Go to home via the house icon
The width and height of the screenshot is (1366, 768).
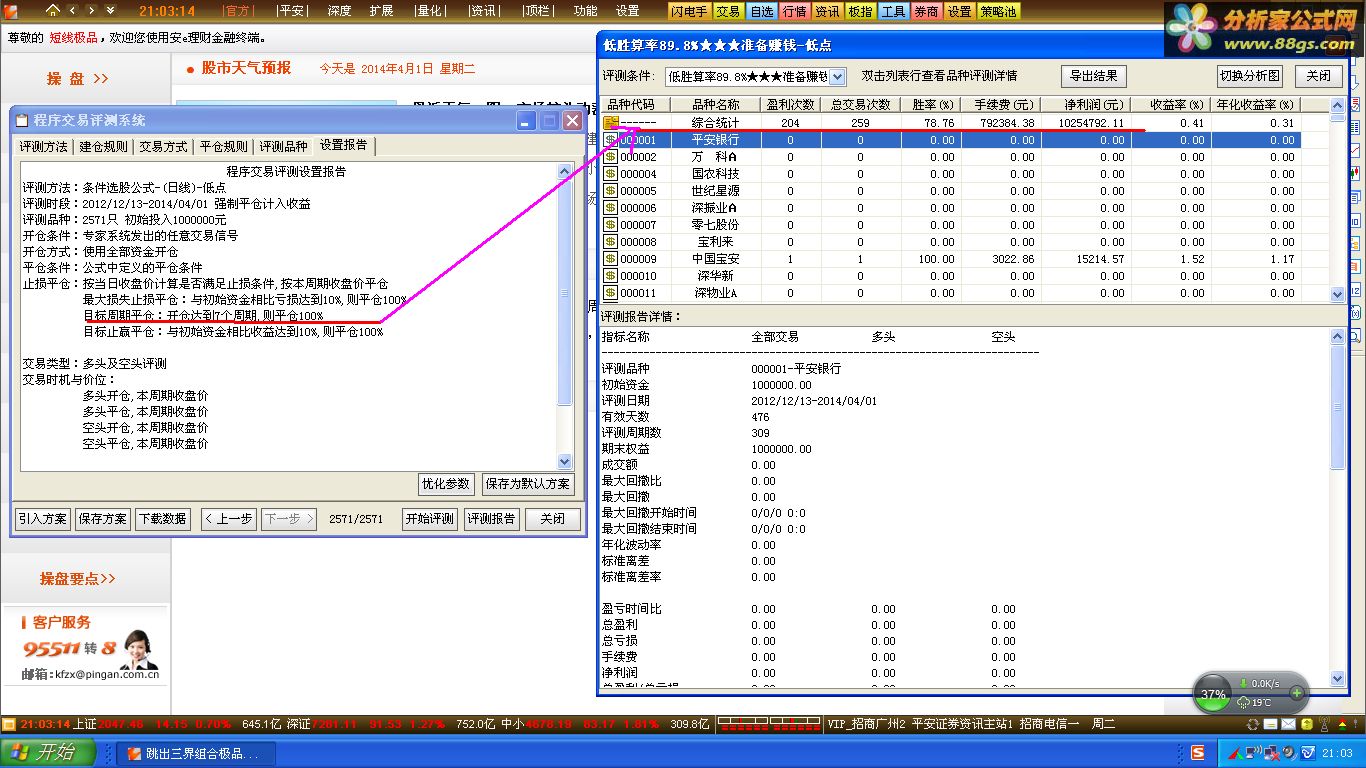(x=53, y=11)
